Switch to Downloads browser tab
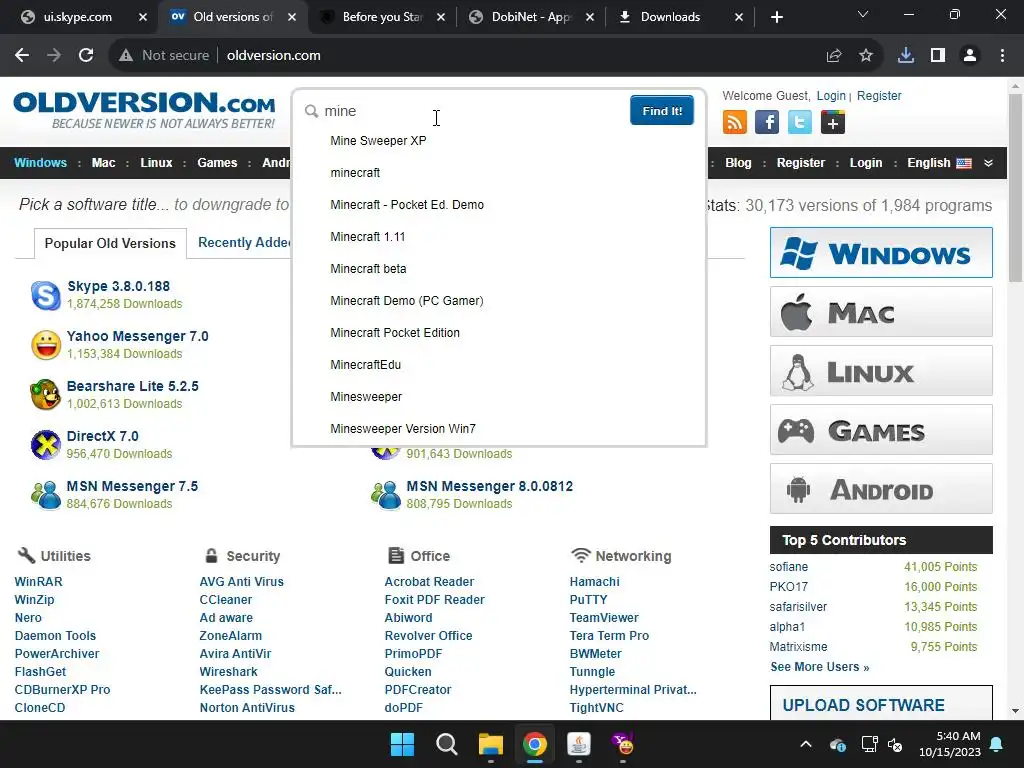 (670, 17)
